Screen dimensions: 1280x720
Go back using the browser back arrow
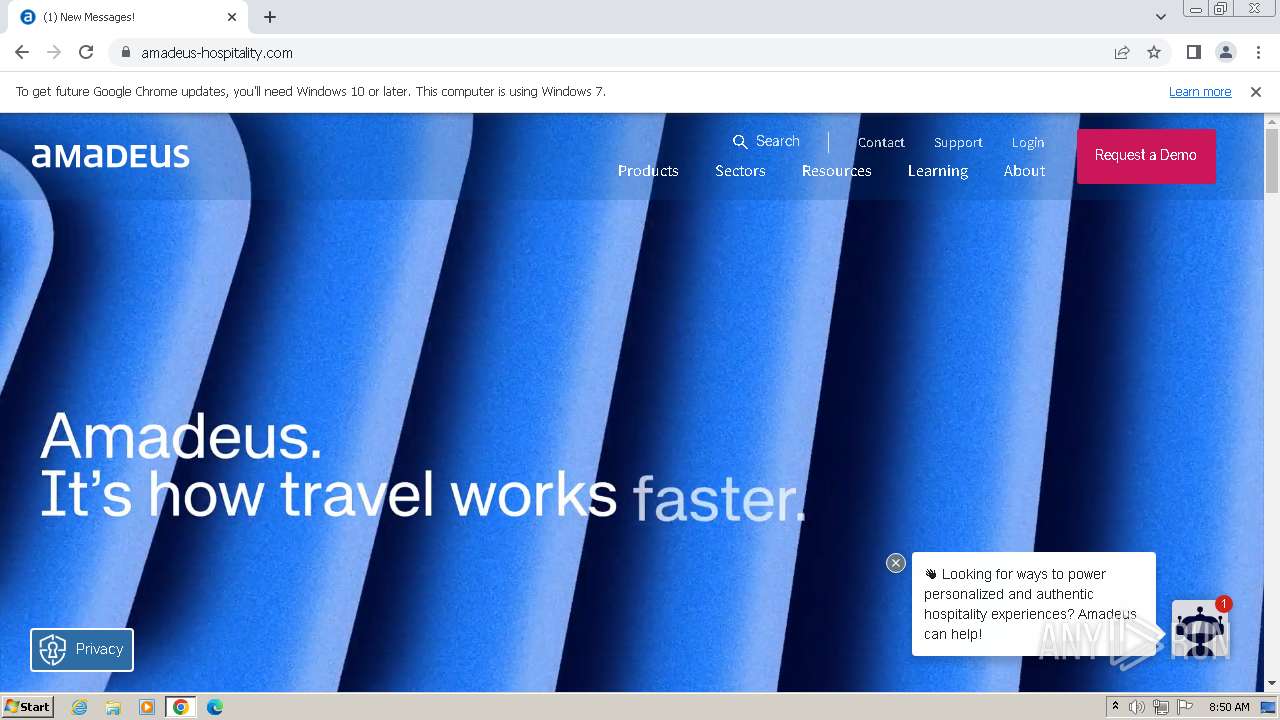coord(22,52)
